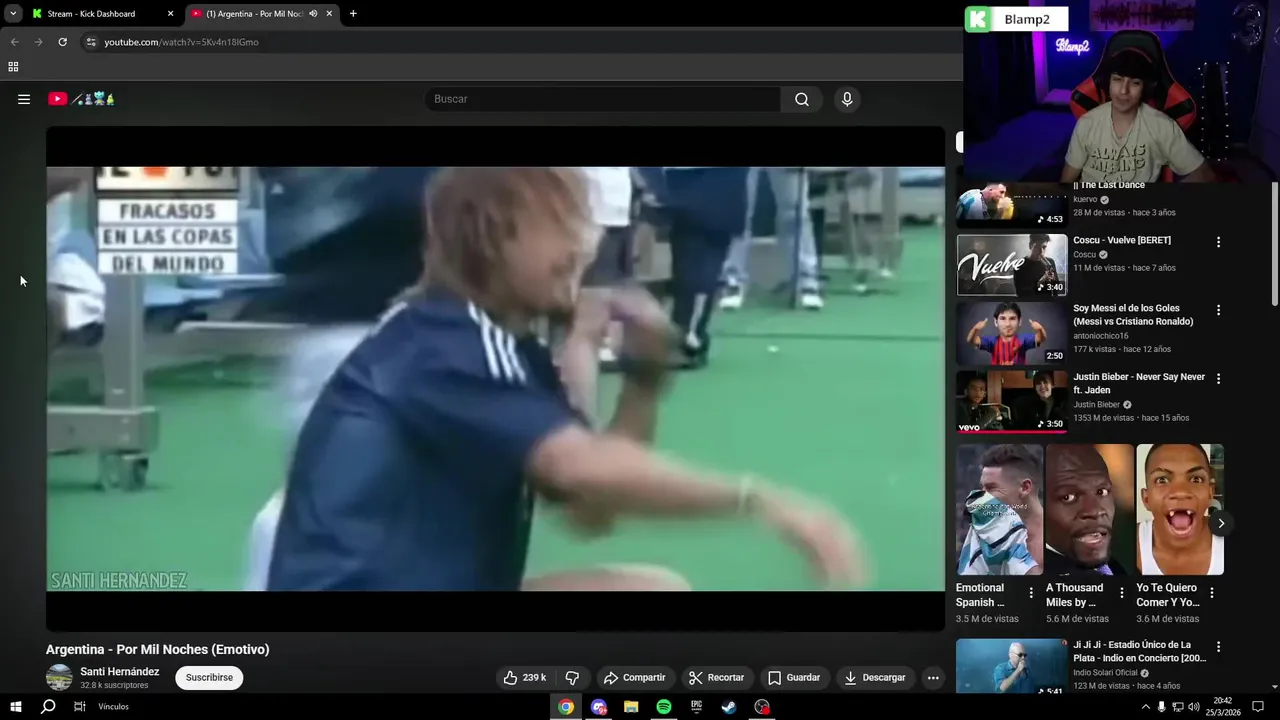
Task: Open Epic Games Launcher from taskbar
Action: 697,707
